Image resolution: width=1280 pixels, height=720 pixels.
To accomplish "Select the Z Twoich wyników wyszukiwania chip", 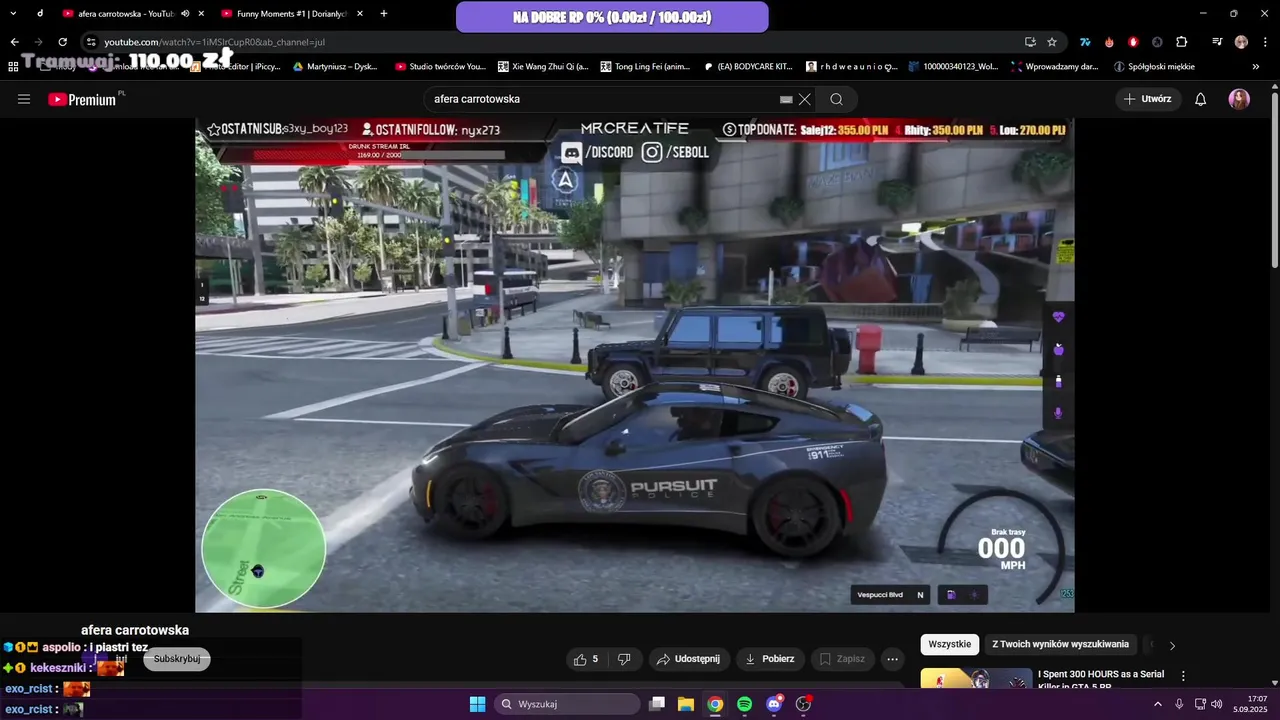I will click(x=1060, y=644).
